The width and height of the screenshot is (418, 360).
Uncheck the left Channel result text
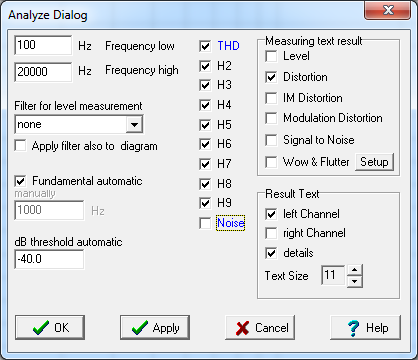(x=271, y=214)
